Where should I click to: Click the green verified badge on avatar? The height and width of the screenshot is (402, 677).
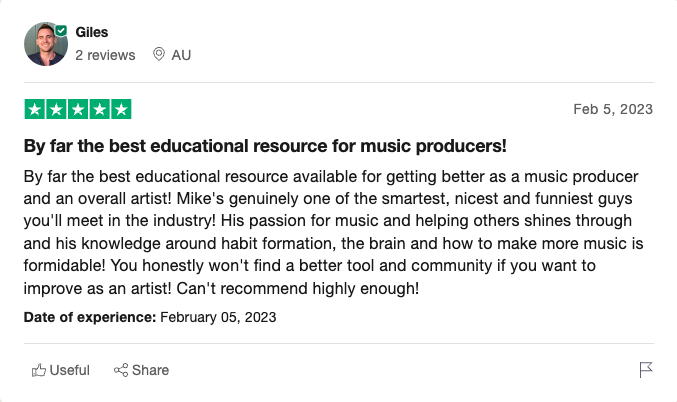[x=62, y=32]
